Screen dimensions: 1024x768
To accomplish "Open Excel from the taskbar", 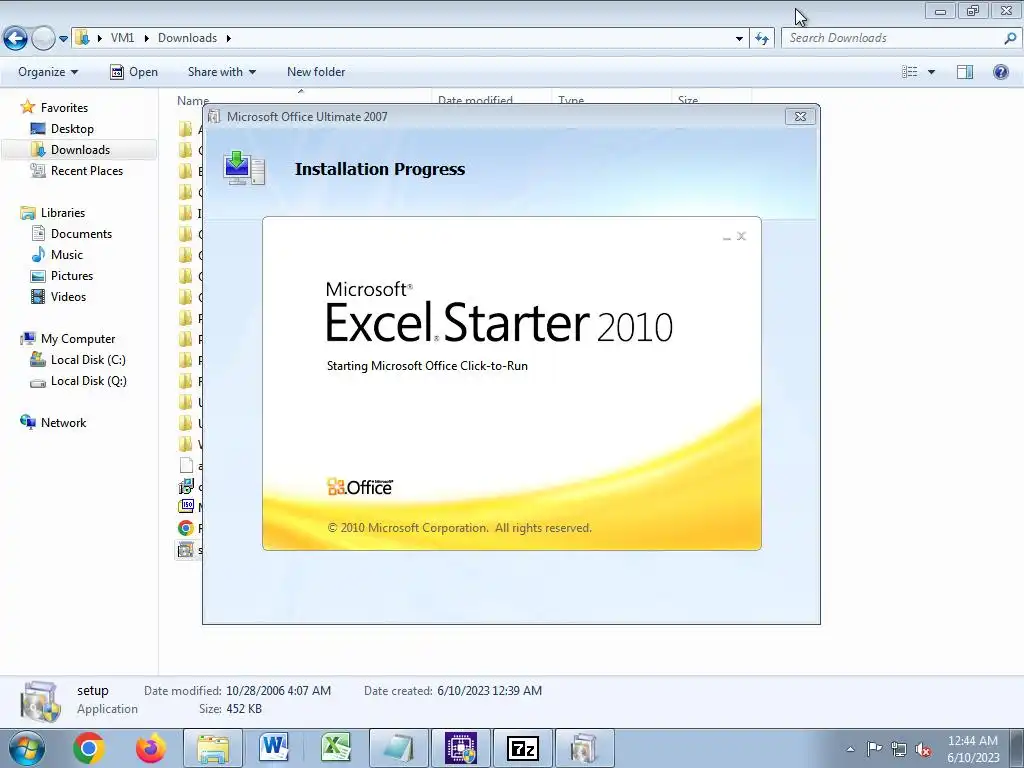I will point(336,748).
